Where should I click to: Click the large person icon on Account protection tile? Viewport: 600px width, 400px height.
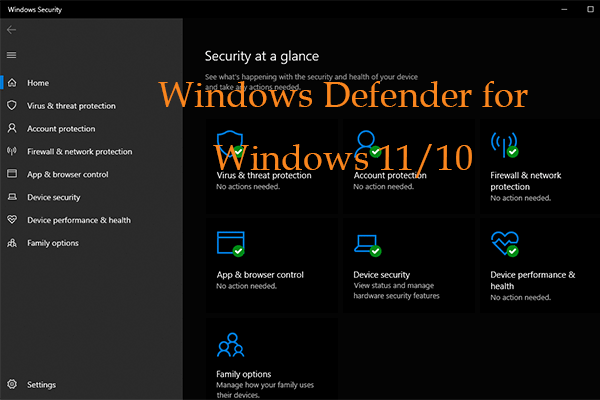[367, 144]
